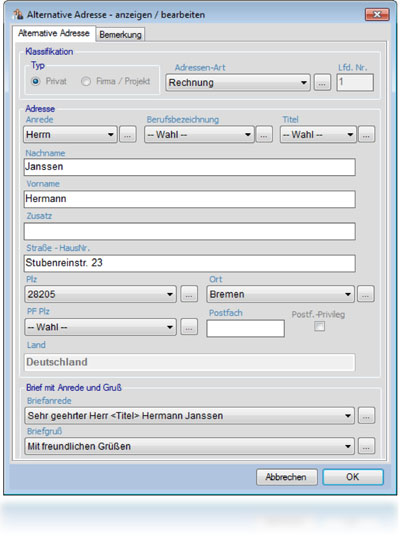Expand the Briefgruß dropdown

point(189,446)
